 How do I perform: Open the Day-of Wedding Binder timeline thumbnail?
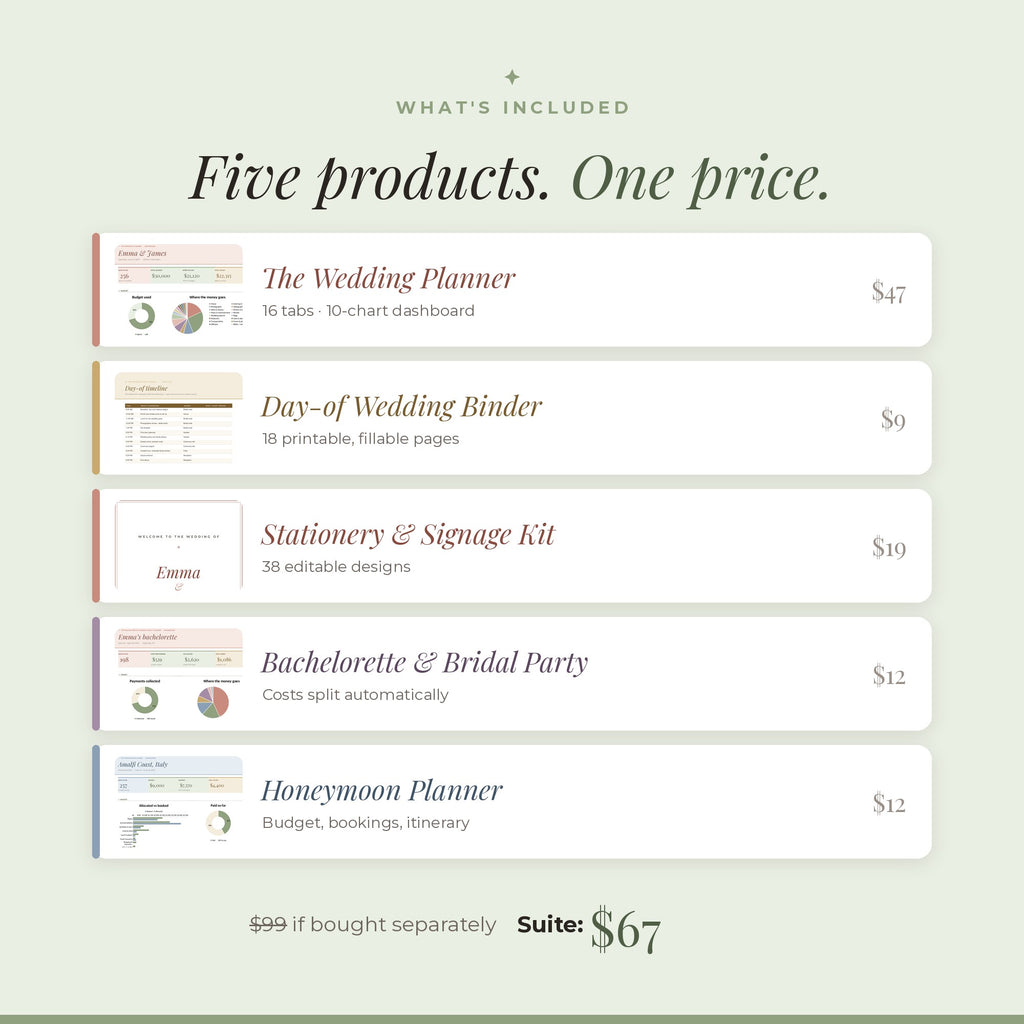(x=179, y=418)
